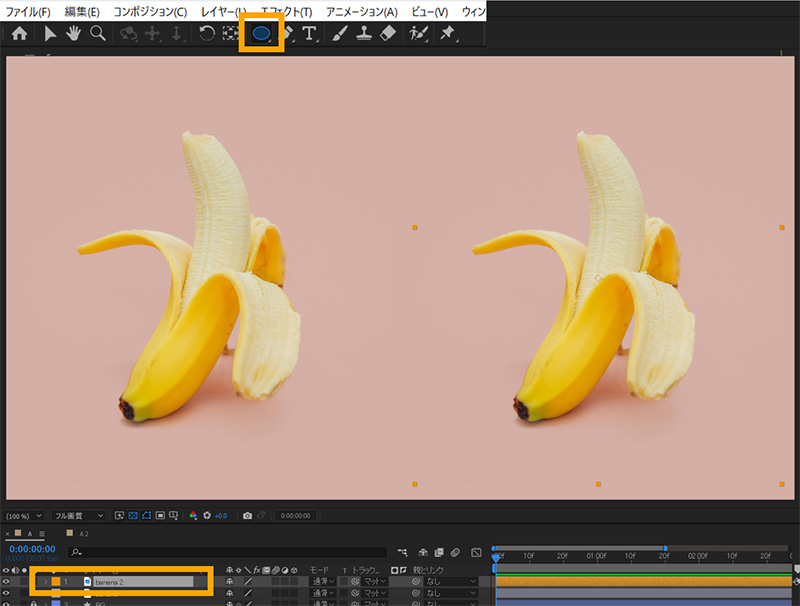
Task: Toggle Fast Previews button in viewer bar
Action: [119, 516]
